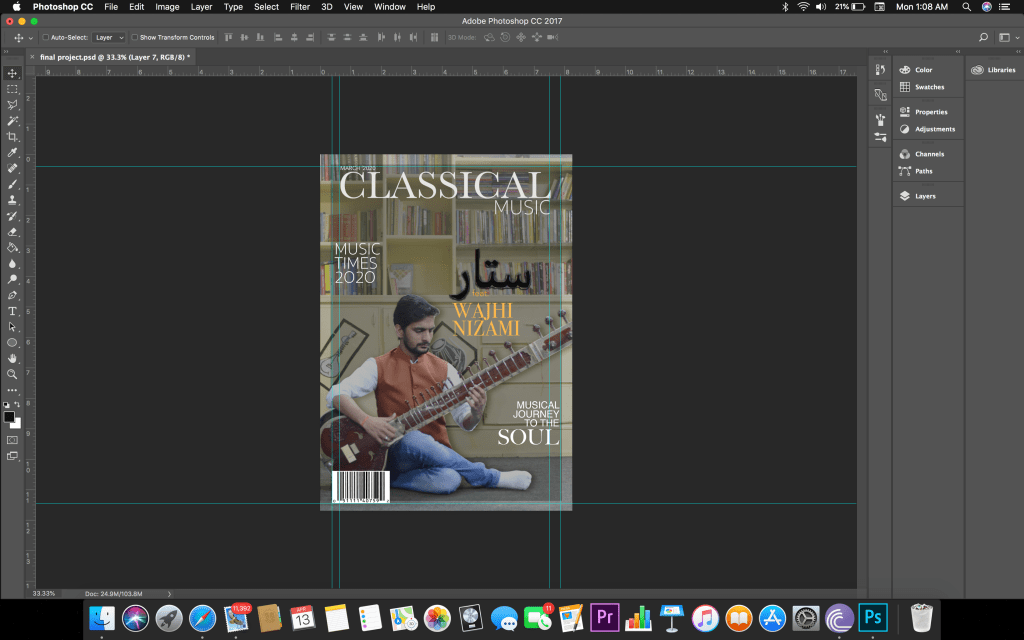This screenshot has width=1024, height=640.
Task: Select the Eyedropper tool
Action: 13,152
